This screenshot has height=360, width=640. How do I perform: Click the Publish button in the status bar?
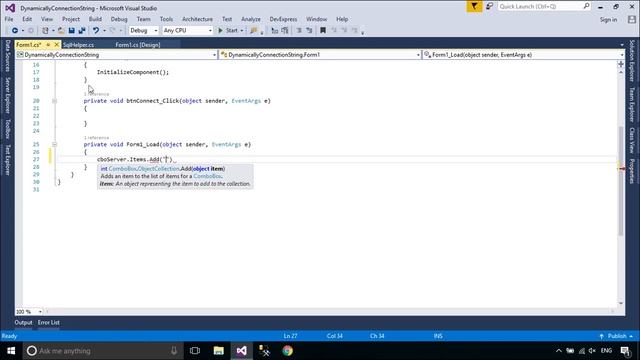(x=616, y=336)
